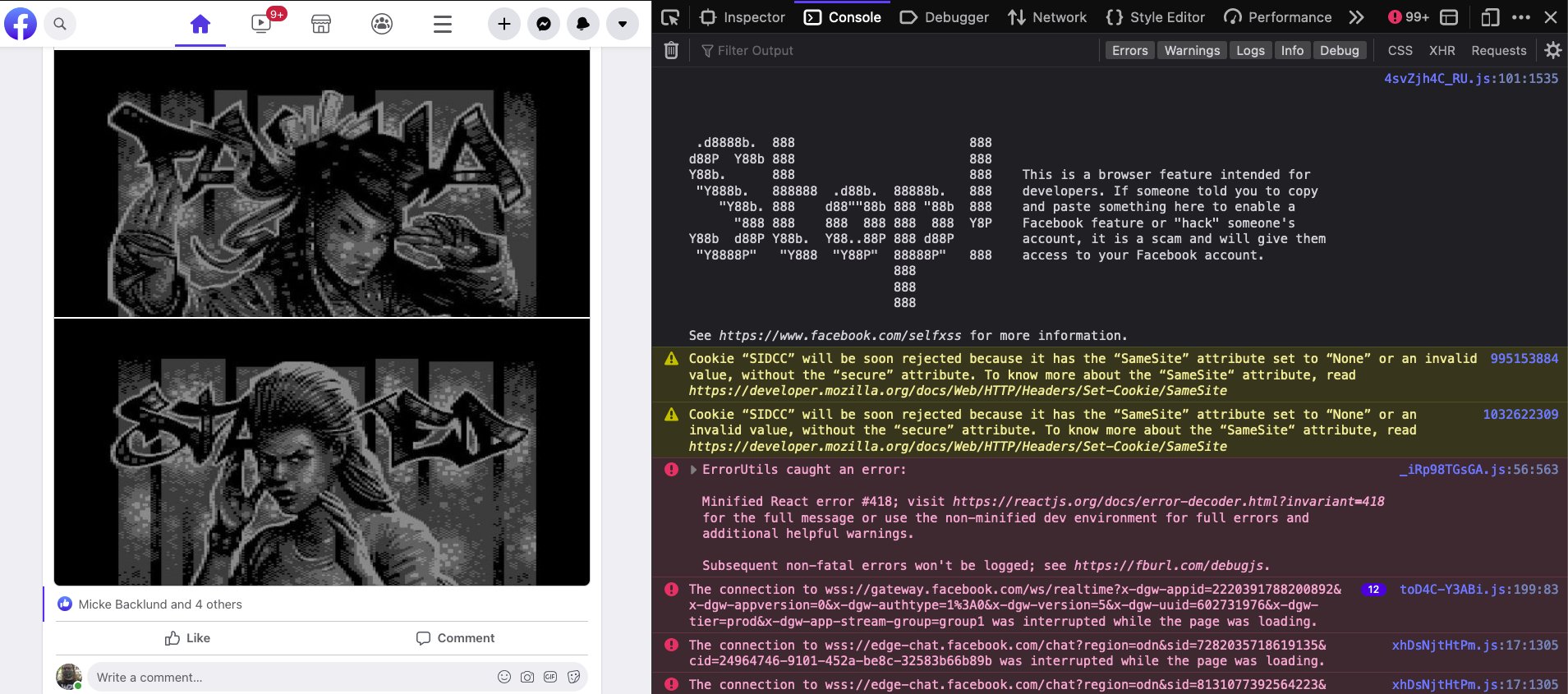Viewport: 1568px width, 694px height.
Task: Toggle responsive design mode icon
Action: tap(1490, 17)
